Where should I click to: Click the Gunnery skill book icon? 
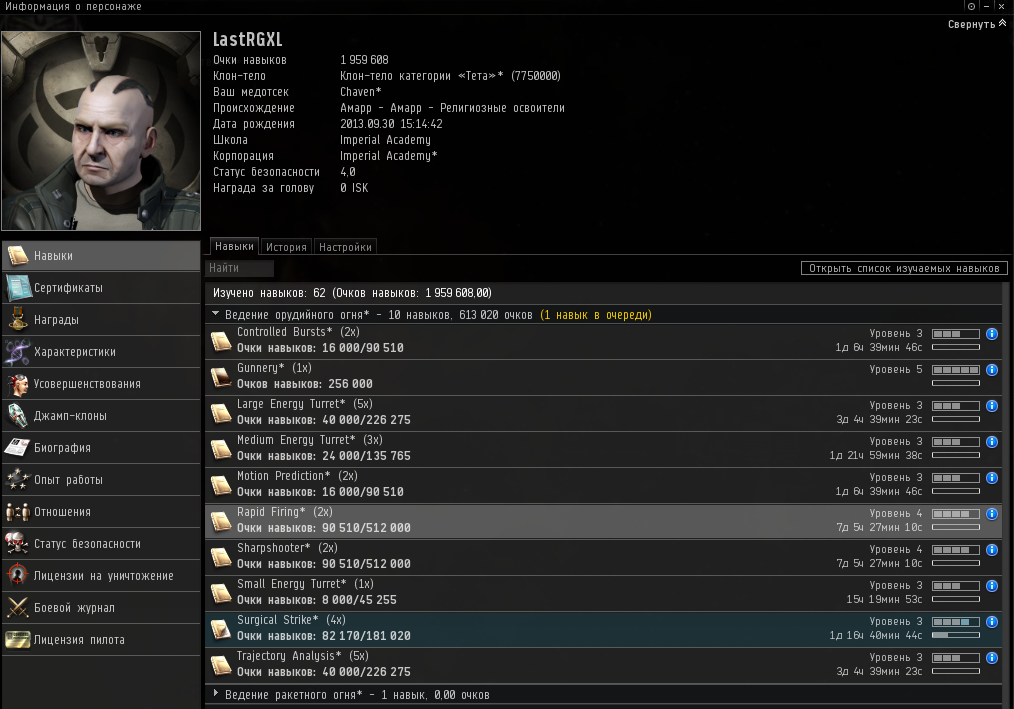coord(221,376)
